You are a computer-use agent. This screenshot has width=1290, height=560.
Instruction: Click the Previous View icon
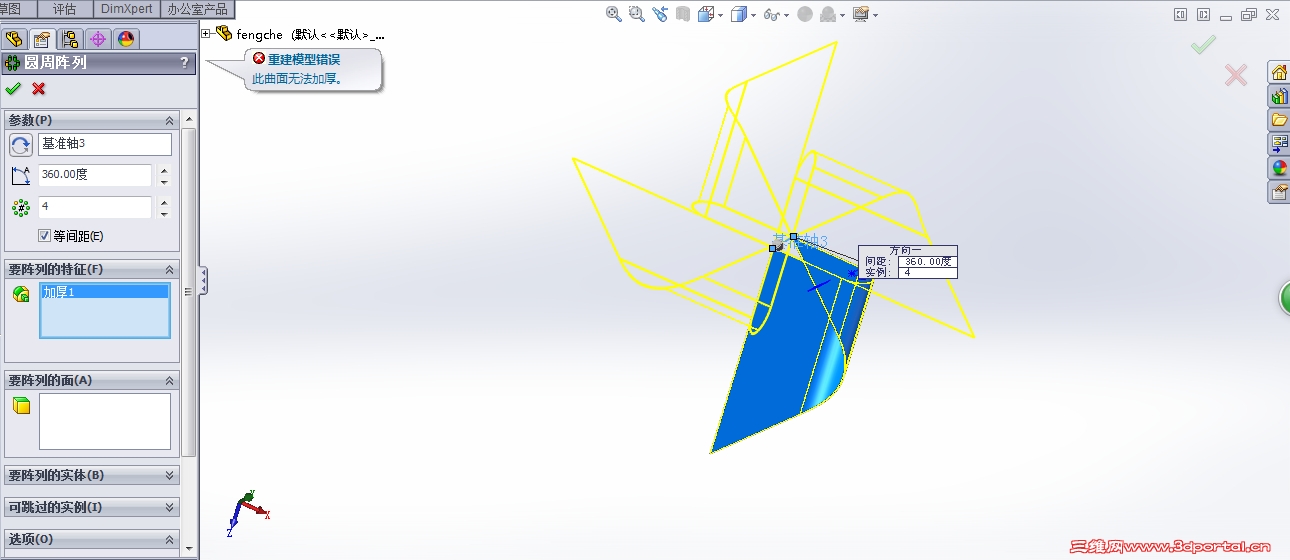pyautogui.click(x=660, y=14)
